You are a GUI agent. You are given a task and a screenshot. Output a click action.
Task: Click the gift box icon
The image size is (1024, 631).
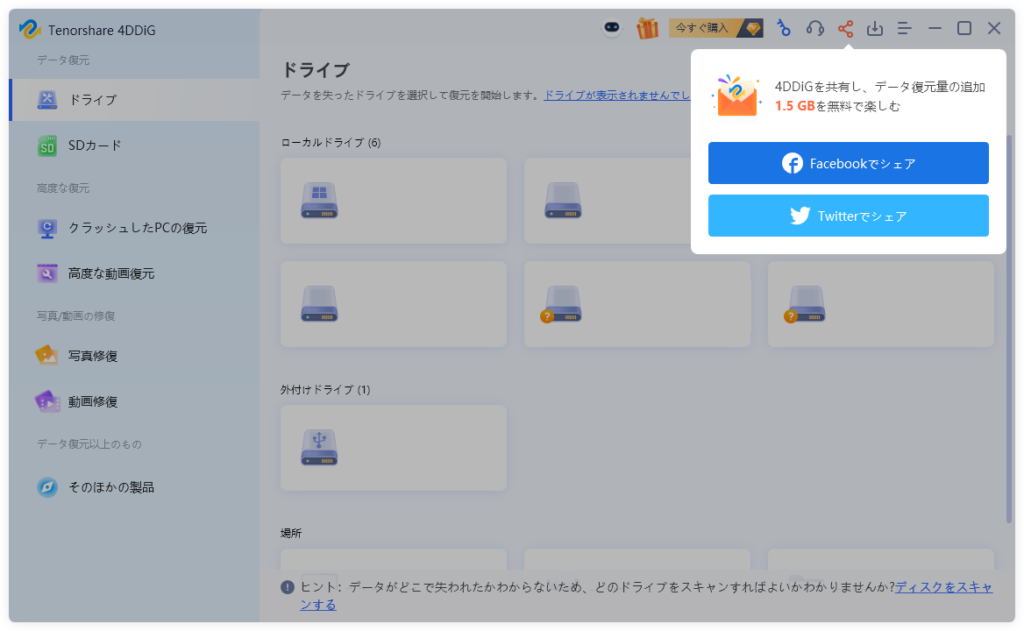tap(647, 28)
